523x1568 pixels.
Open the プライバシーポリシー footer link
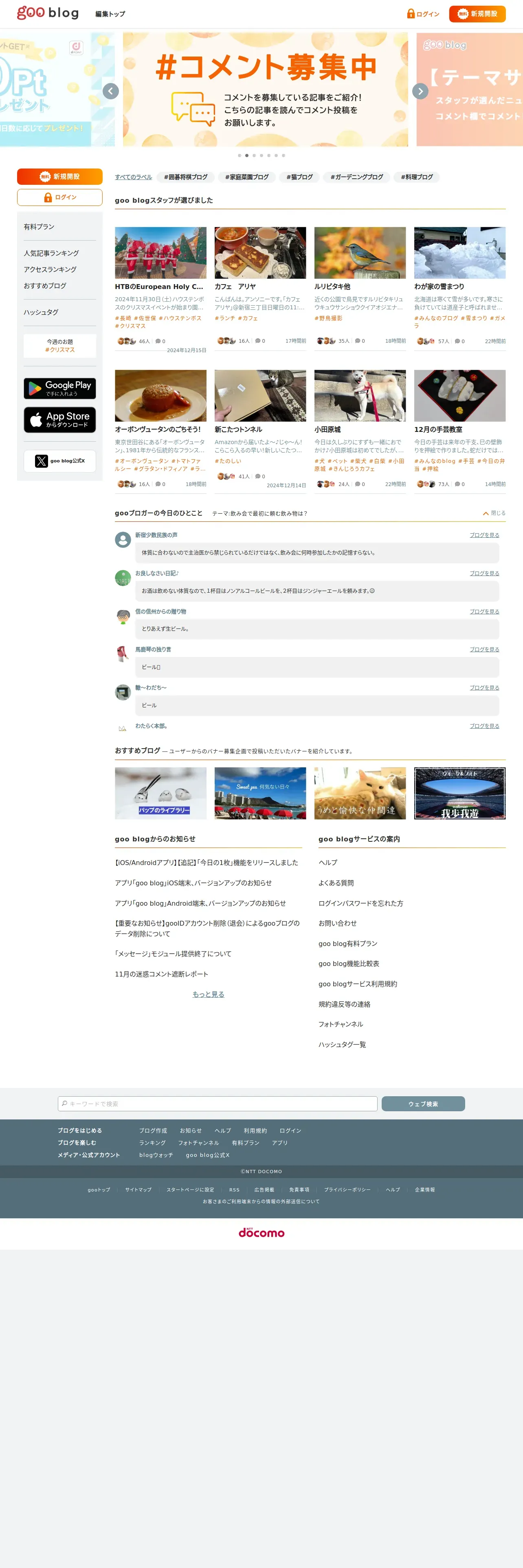coord(347,1189)
